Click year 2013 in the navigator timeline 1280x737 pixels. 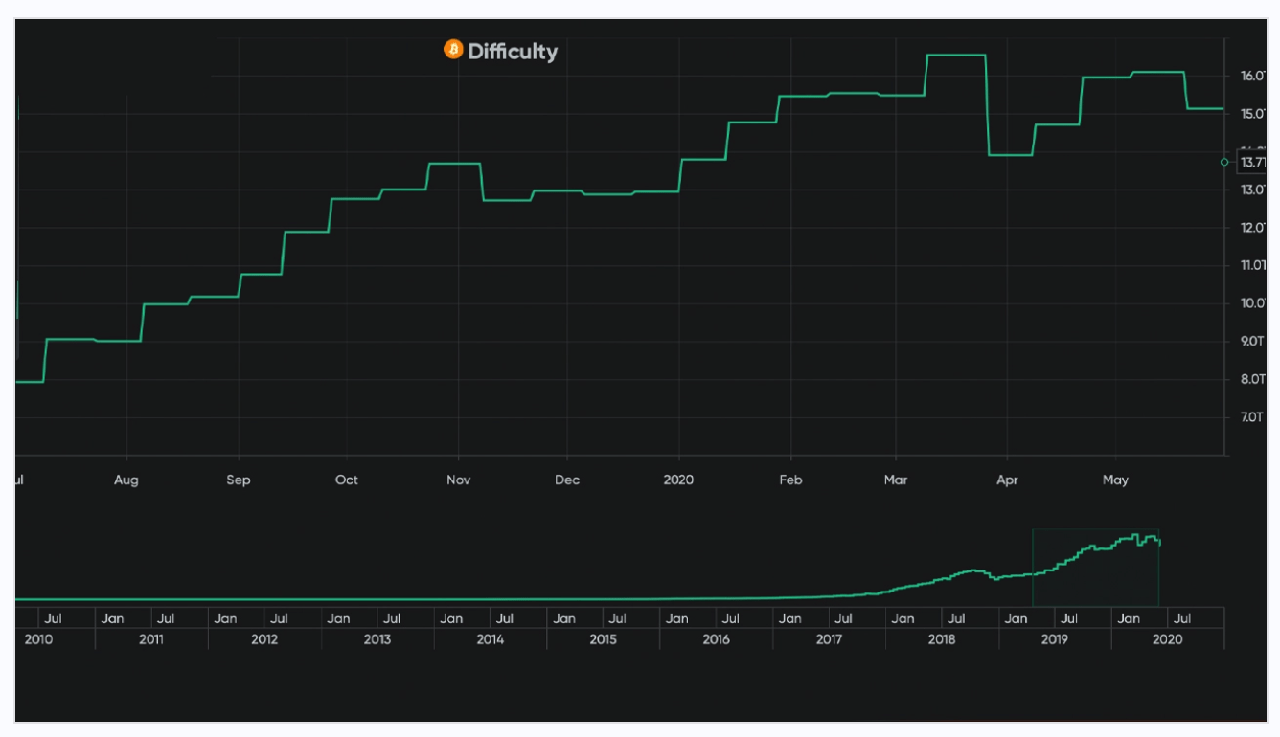click(x=377, y=639)
